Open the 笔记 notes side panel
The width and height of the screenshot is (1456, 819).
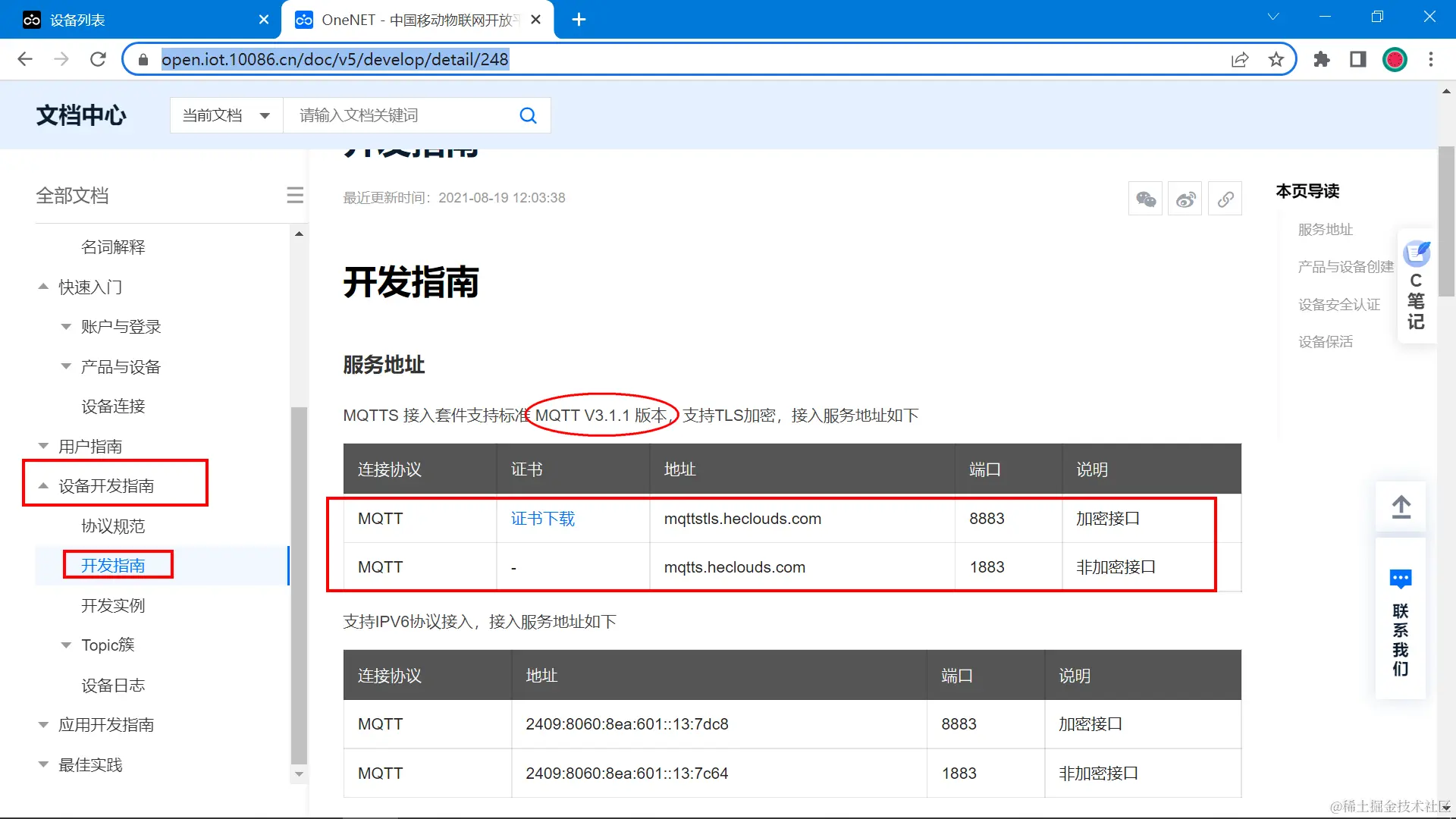1416,288
